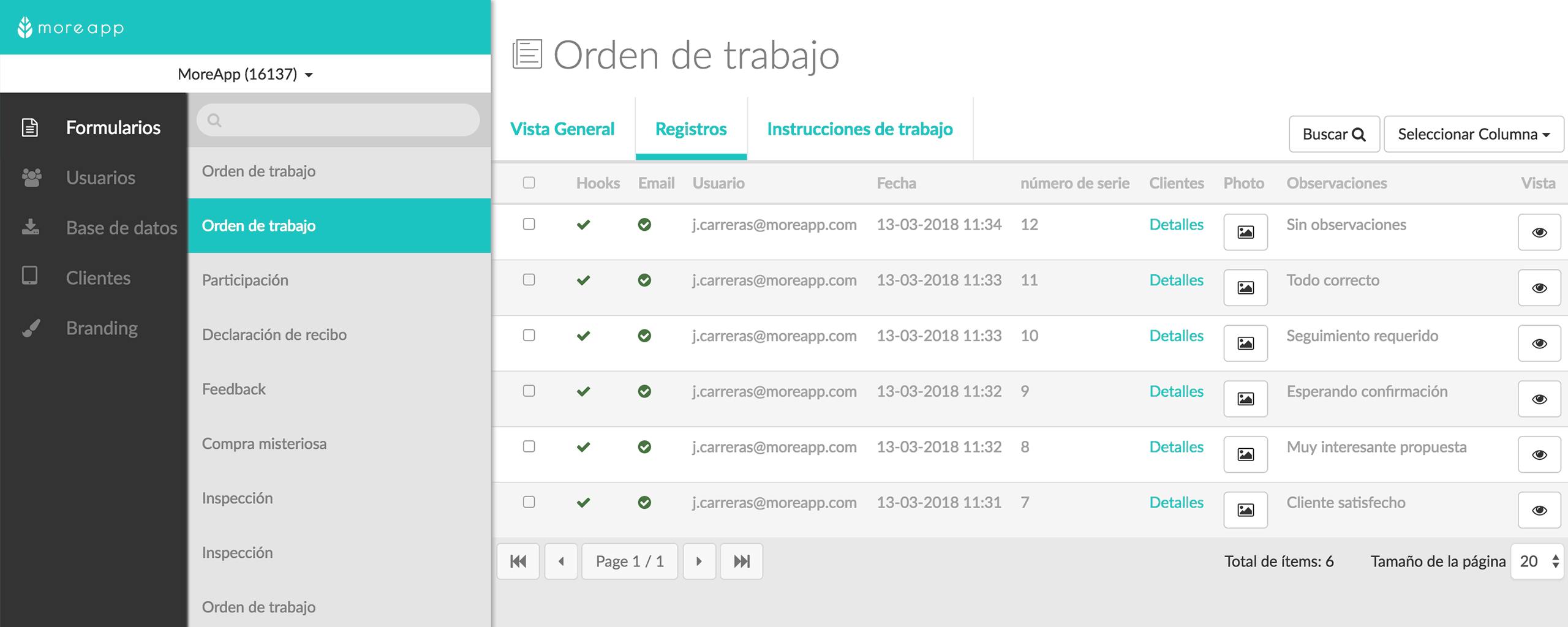This screenshot has height=627, width=1568.
Task: Change page size selector showing 20
Action: pos(1537,561)
